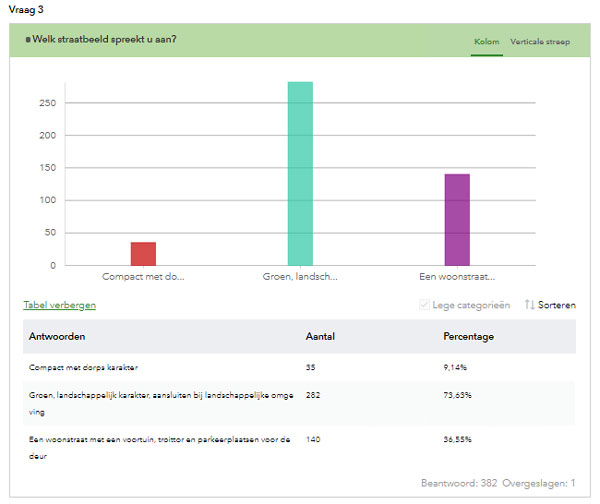This screenshot has width=600, height=504.
Task: Click the Sorteren button
Action: 556,305
